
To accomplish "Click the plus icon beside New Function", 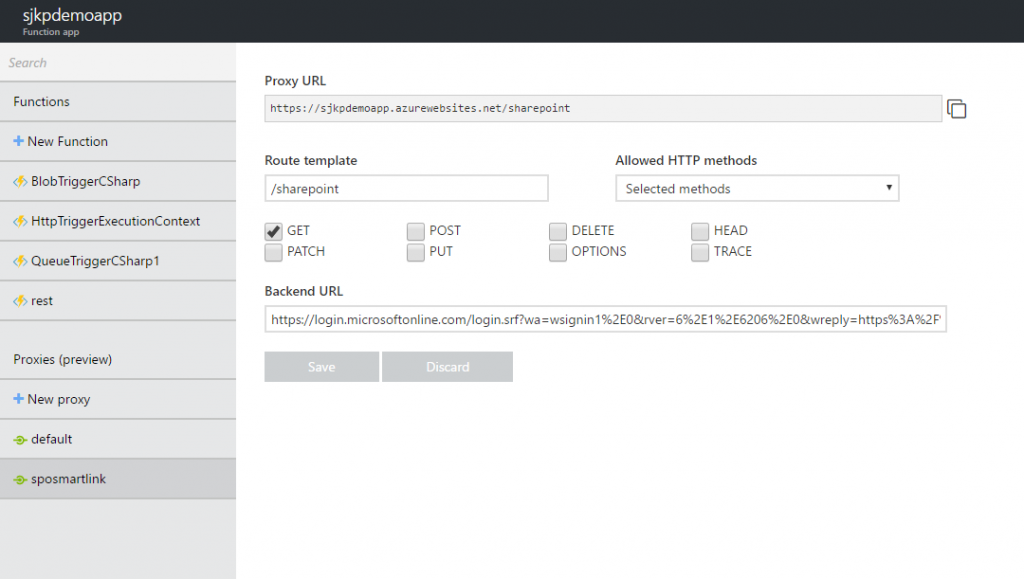I will click(19, 142).
